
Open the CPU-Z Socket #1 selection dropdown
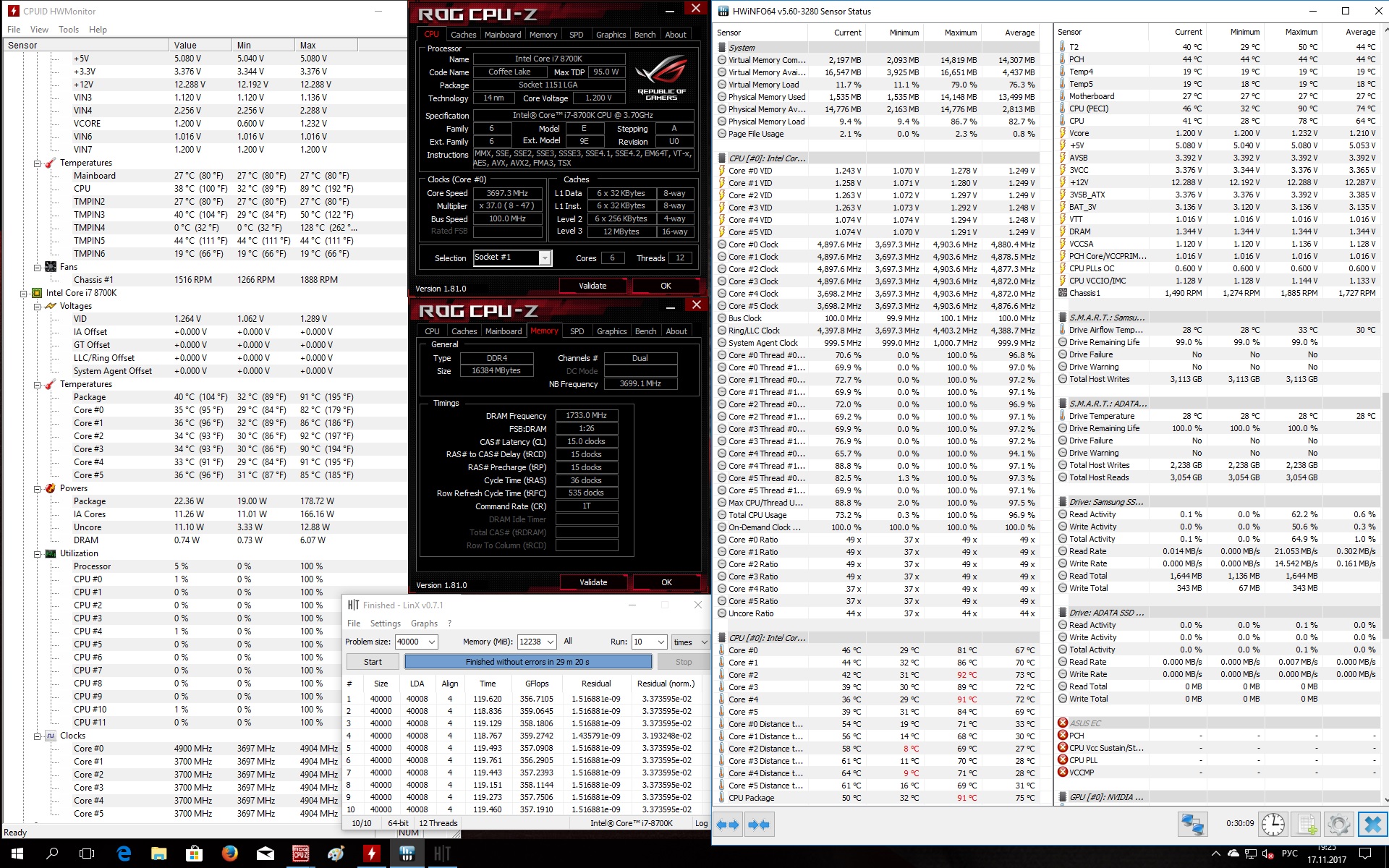[x=545, y=258]
